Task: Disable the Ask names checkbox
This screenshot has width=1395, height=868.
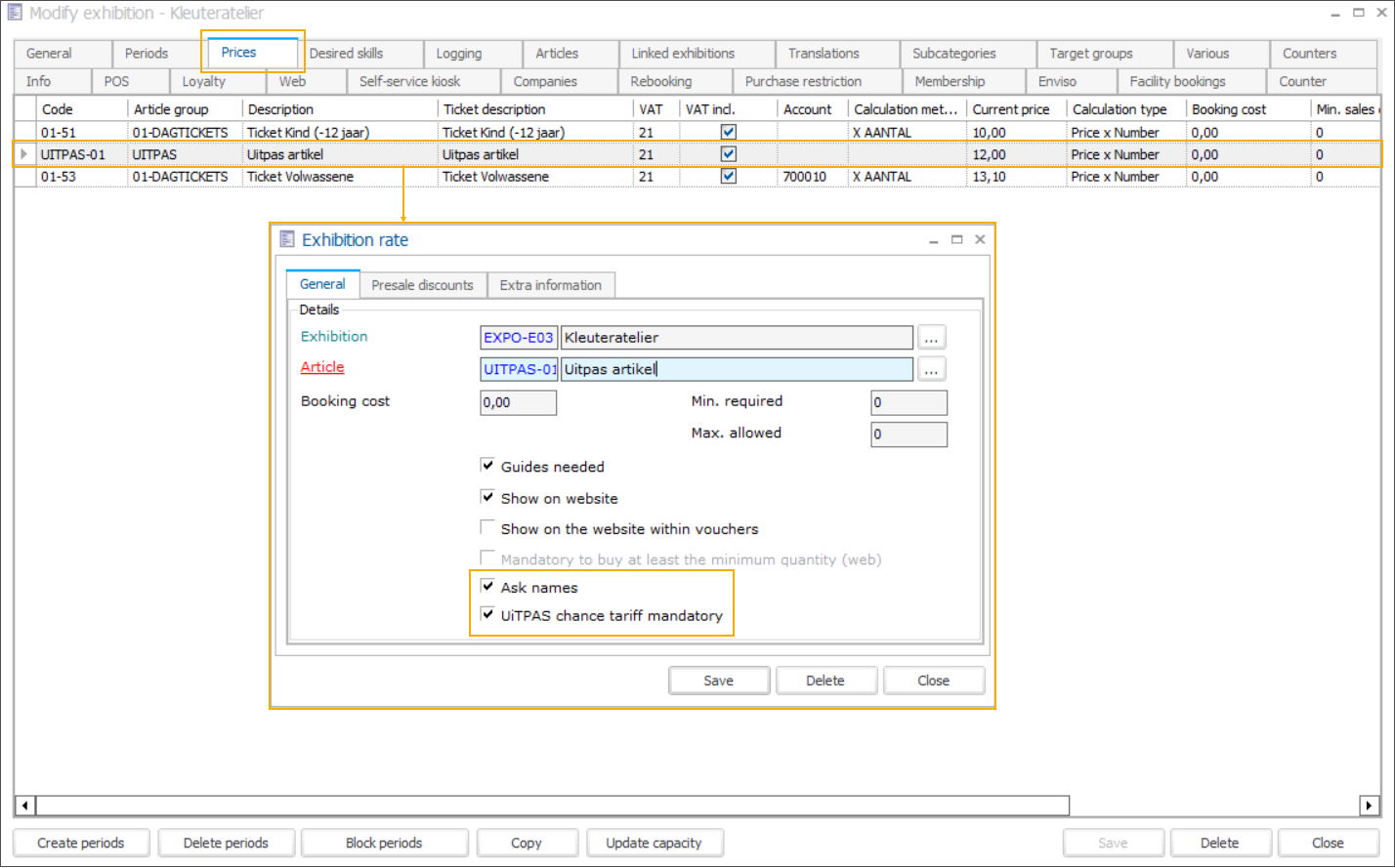Action: pyautogui.click(x=487, y=587)
